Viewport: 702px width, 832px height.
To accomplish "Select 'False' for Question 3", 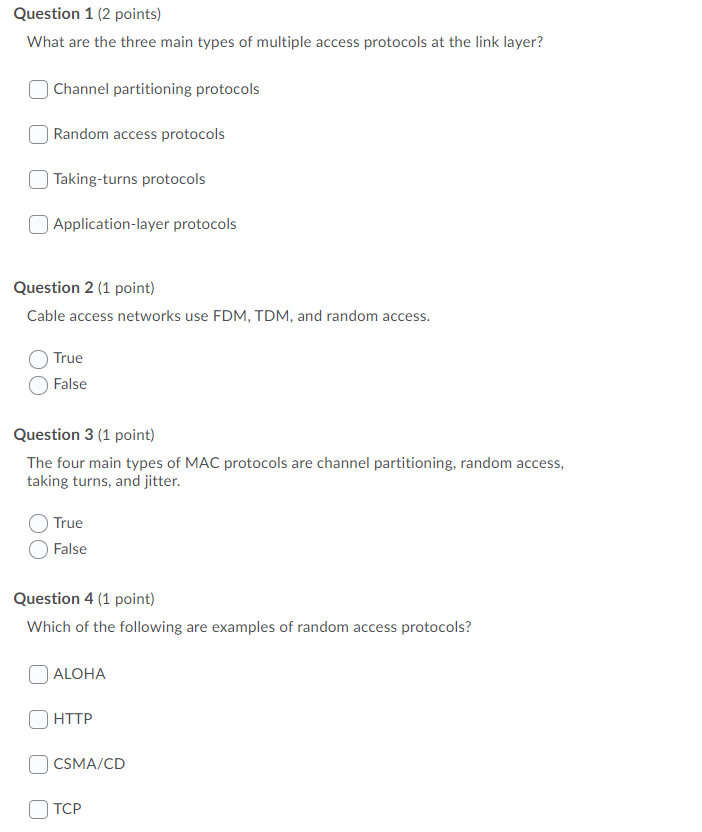I will [x=39, y=549].
